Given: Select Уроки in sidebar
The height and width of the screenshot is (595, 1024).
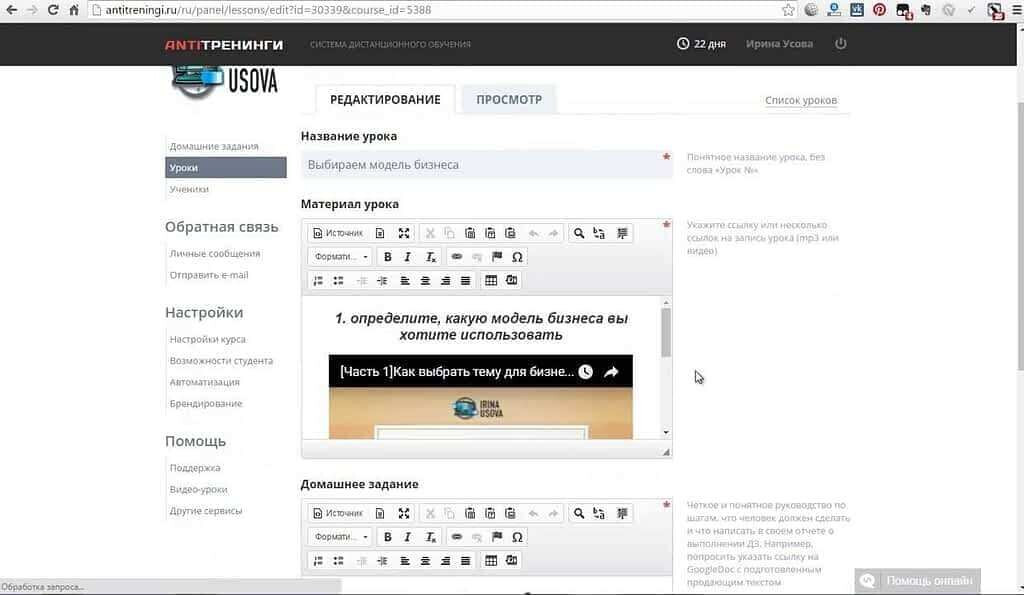Looking at the screenshot, I should [x=225, y=167].
